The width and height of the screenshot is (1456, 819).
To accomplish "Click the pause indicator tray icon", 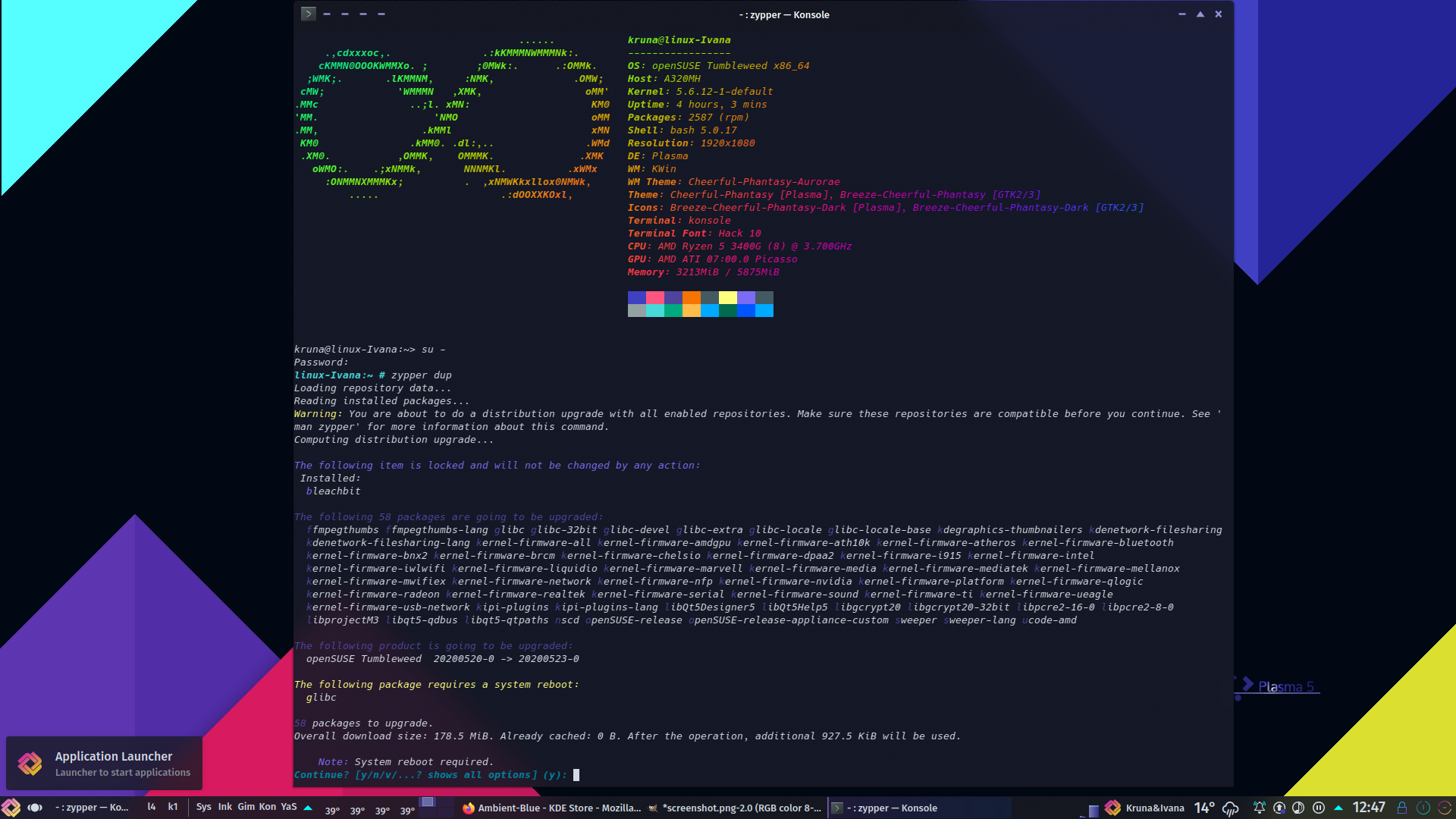I will [x=1319, y=808].
